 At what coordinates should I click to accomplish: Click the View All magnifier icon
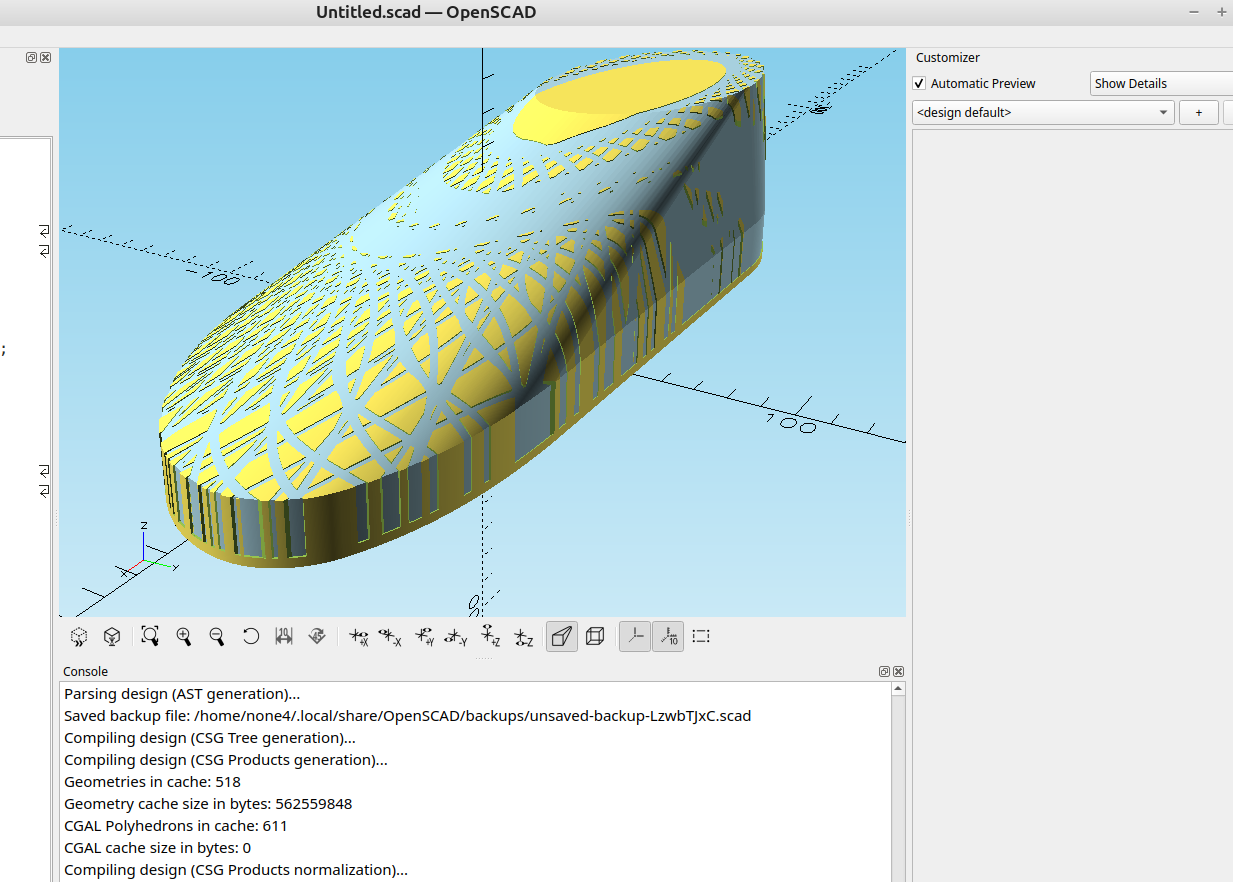point(150,636)
